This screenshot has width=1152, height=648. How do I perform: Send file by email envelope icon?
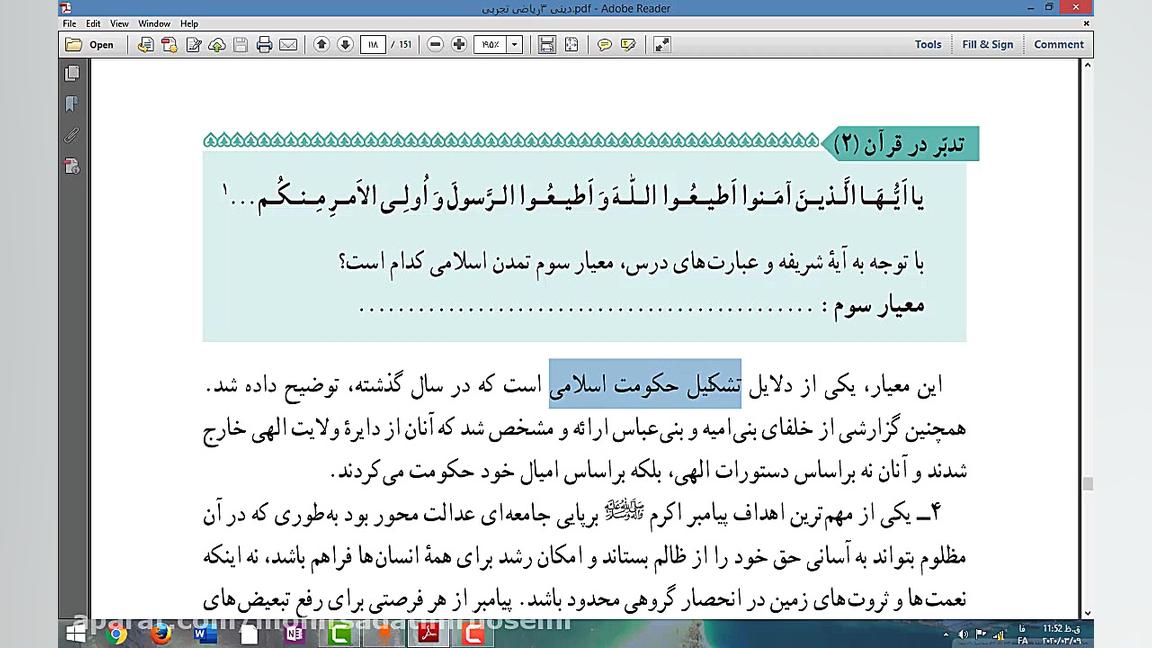point(289,45)
